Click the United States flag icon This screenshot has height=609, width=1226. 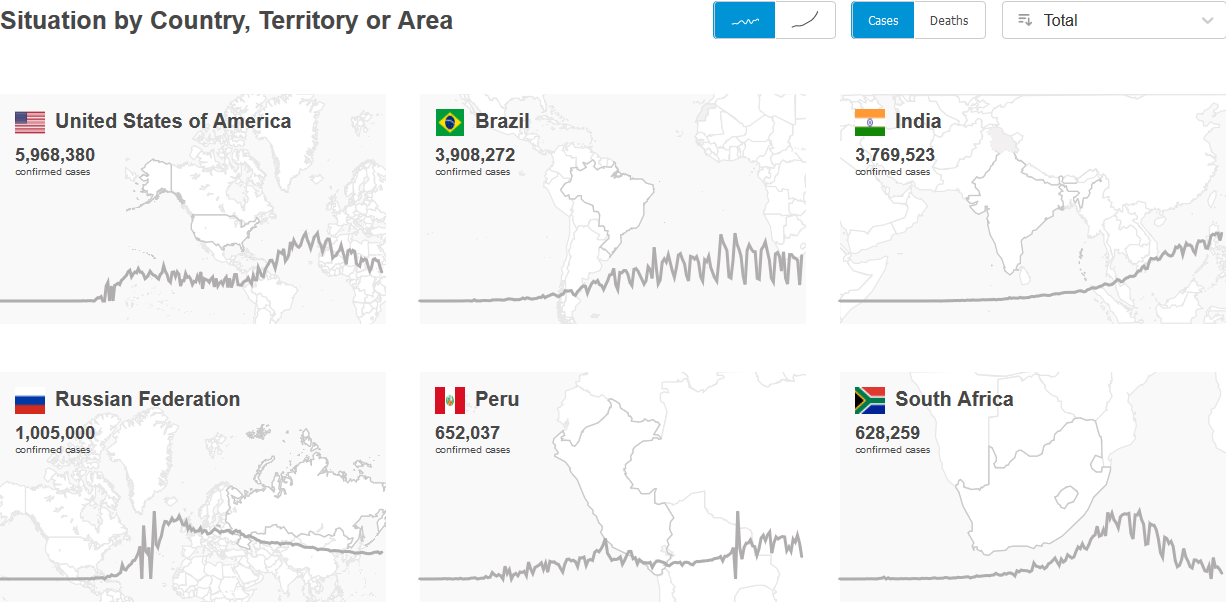[x=30, y=122]
